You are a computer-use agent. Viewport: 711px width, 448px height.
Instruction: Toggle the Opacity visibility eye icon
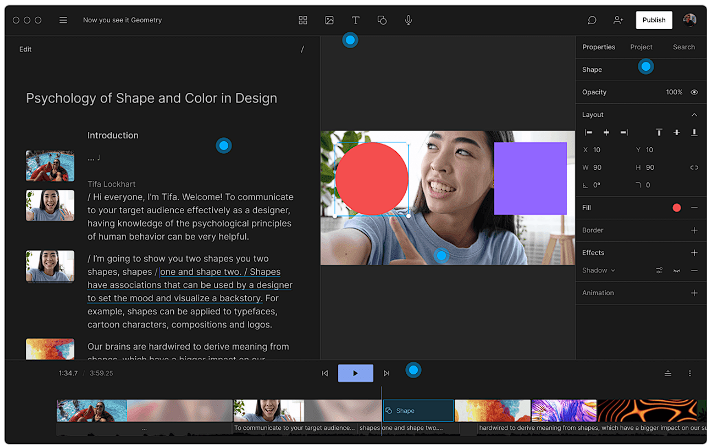coord(694,92)
